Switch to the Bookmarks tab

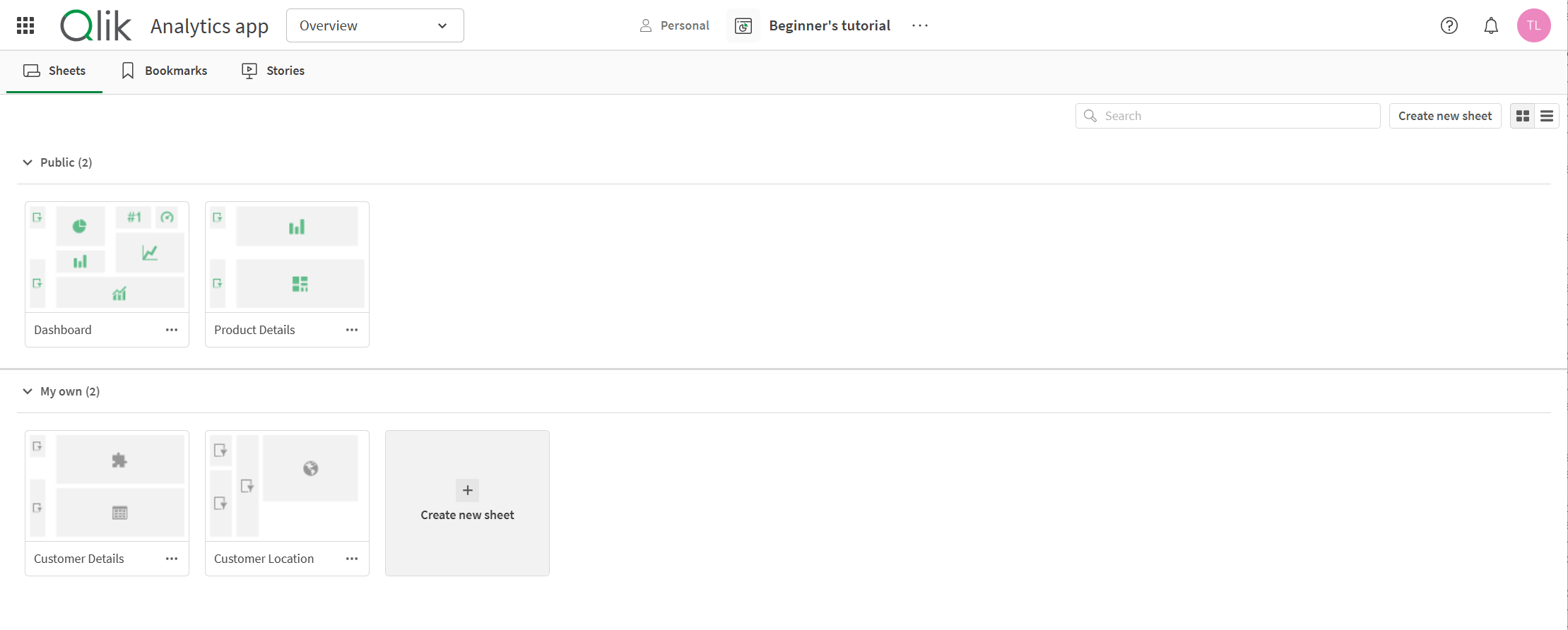click(x=165, y=71)
